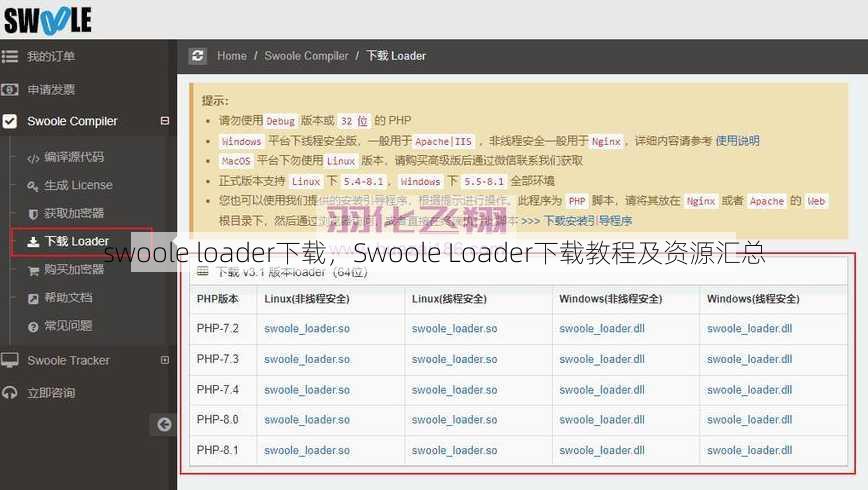Download PHP-8.1 Windows non-thread-safe swoole_loader.dll
The height and width of the screenshot is (490, 868).
point(602,451)
